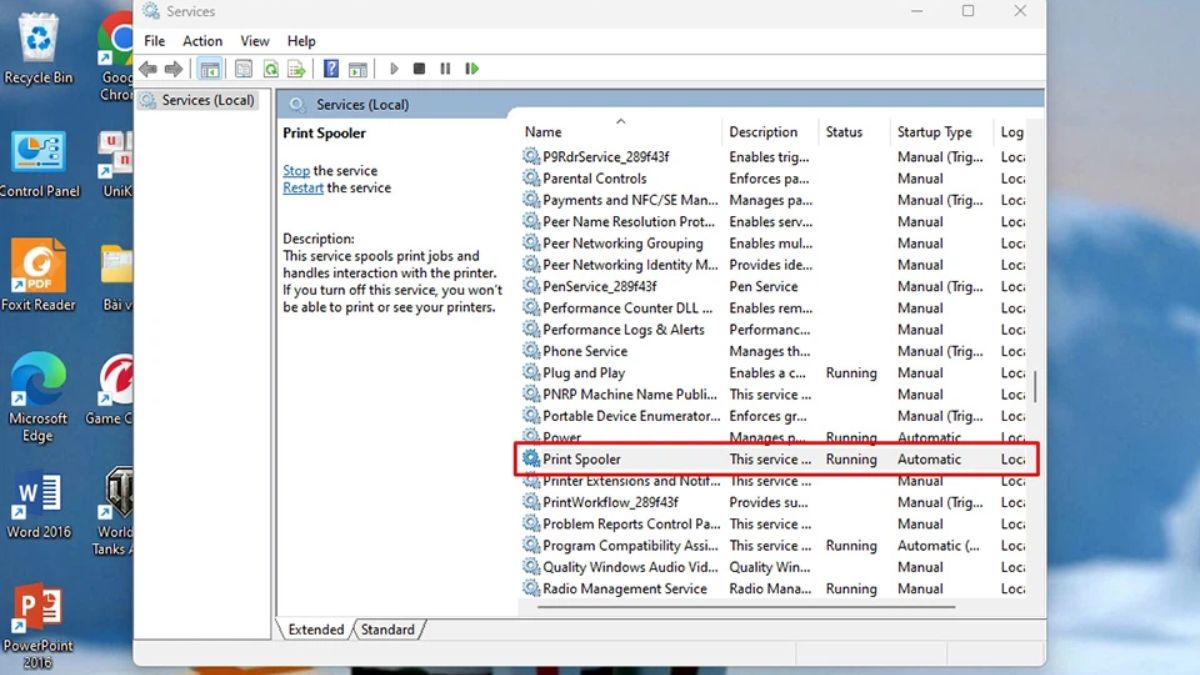Toggle the console tree pane visibility
Screen dimensions: 1200x675
(211, 68)
